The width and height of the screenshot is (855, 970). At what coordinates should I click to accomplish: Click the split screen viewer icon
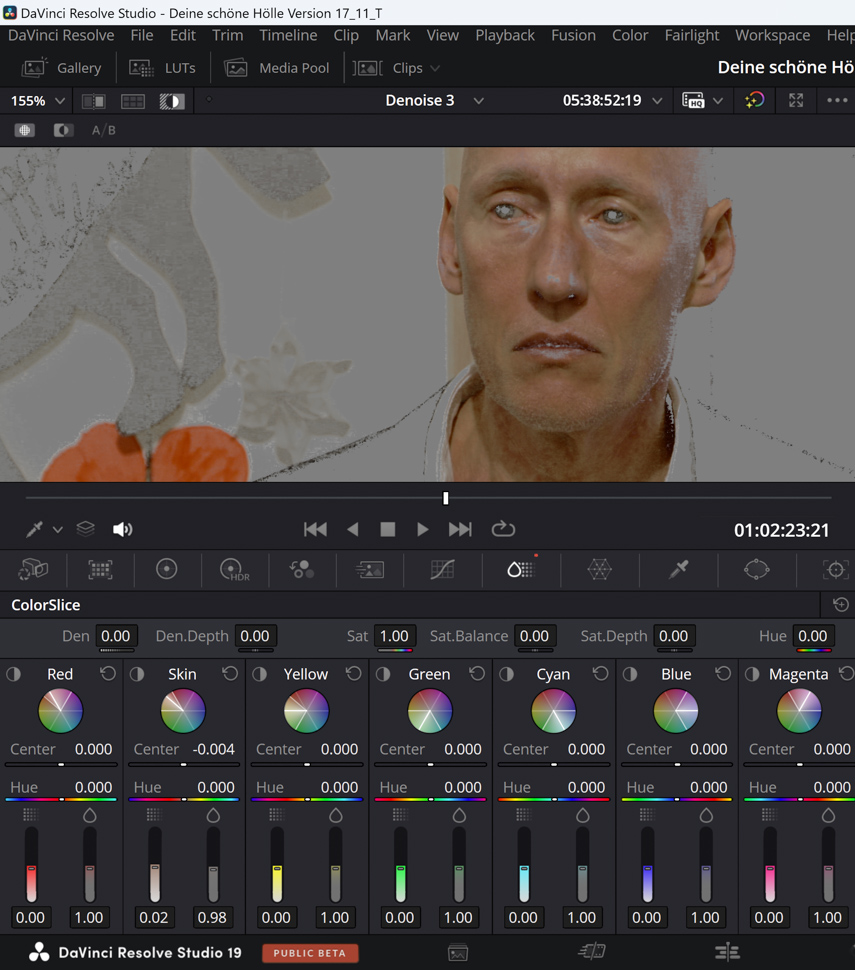click(x=133, y=101)
